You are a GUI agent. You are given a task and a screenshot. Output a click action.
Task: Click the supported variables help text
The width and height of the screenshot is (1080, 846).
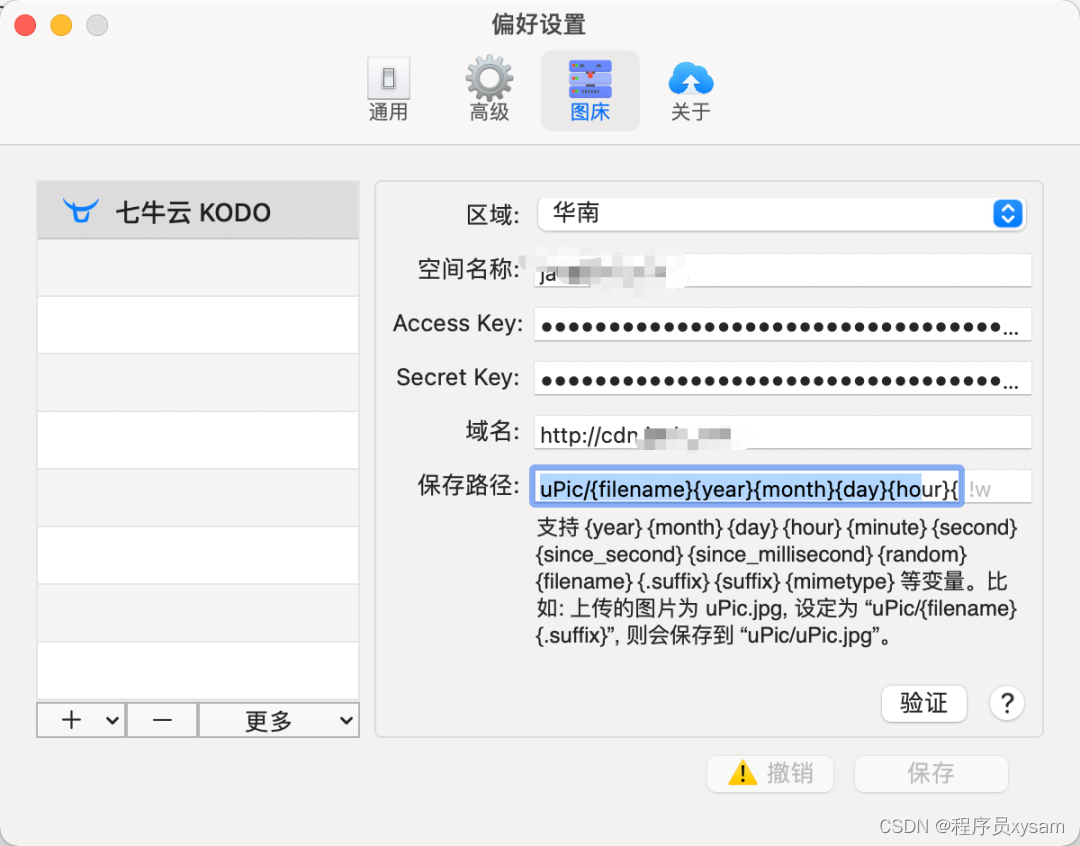pos(776,581)
